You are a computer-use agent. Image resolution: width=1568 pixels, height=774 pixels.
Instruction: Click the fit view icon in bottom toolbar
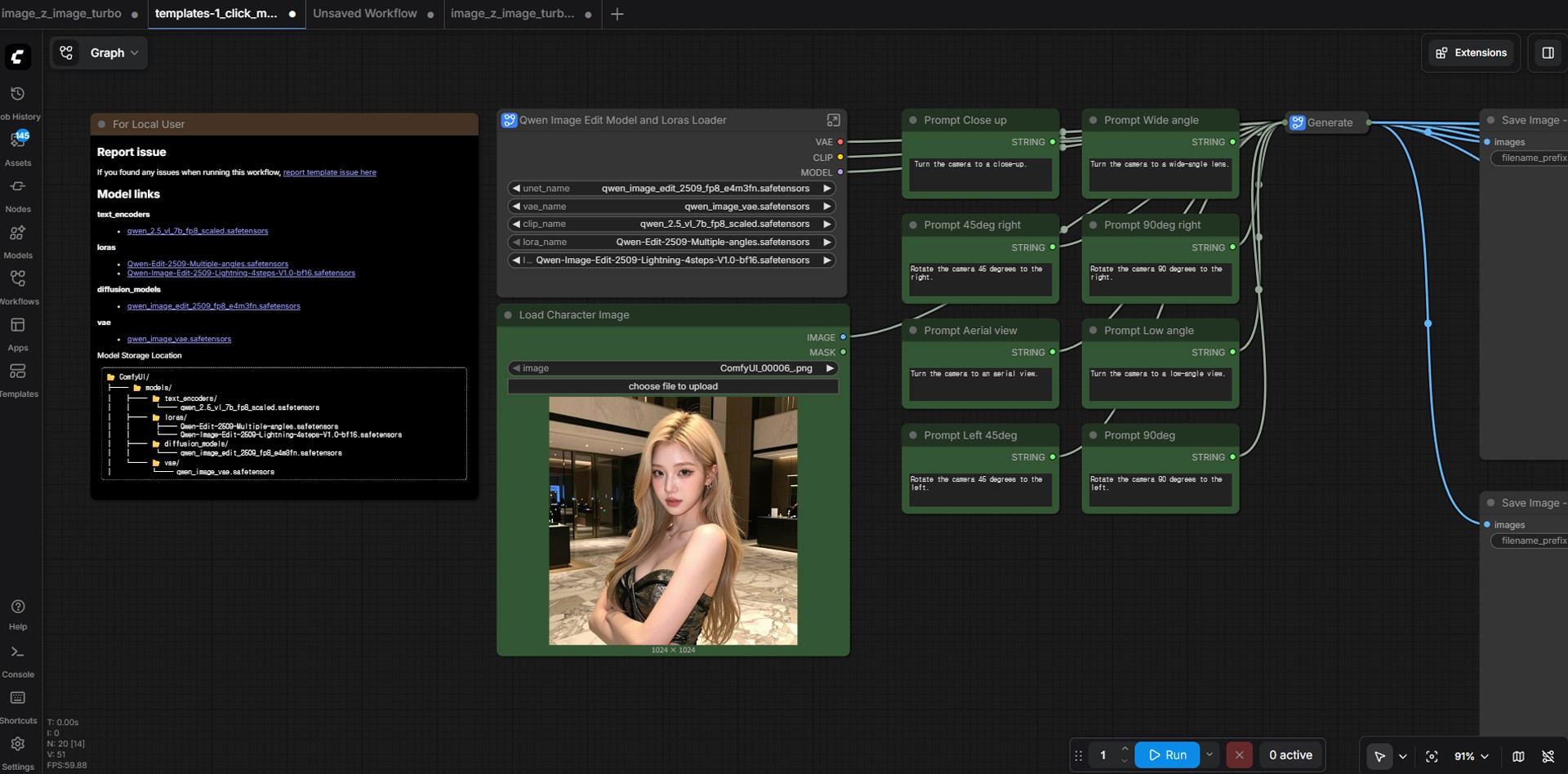point(1432,756)
